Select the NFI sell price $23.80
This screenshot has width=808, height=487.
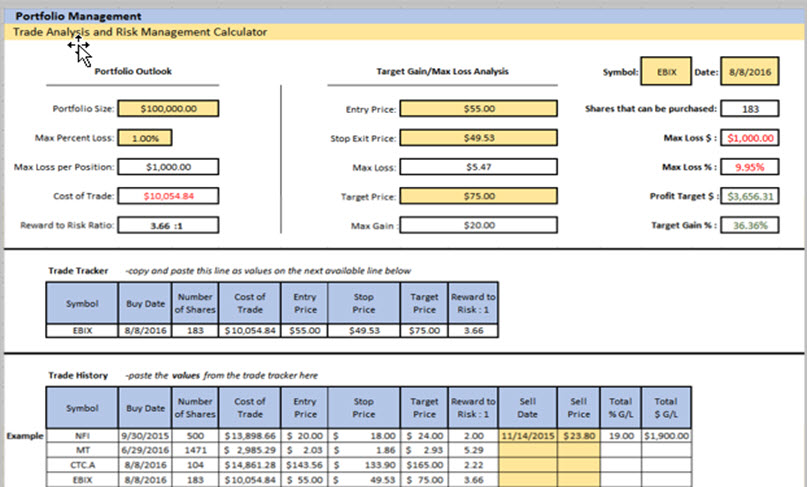[x=579, y=436]
